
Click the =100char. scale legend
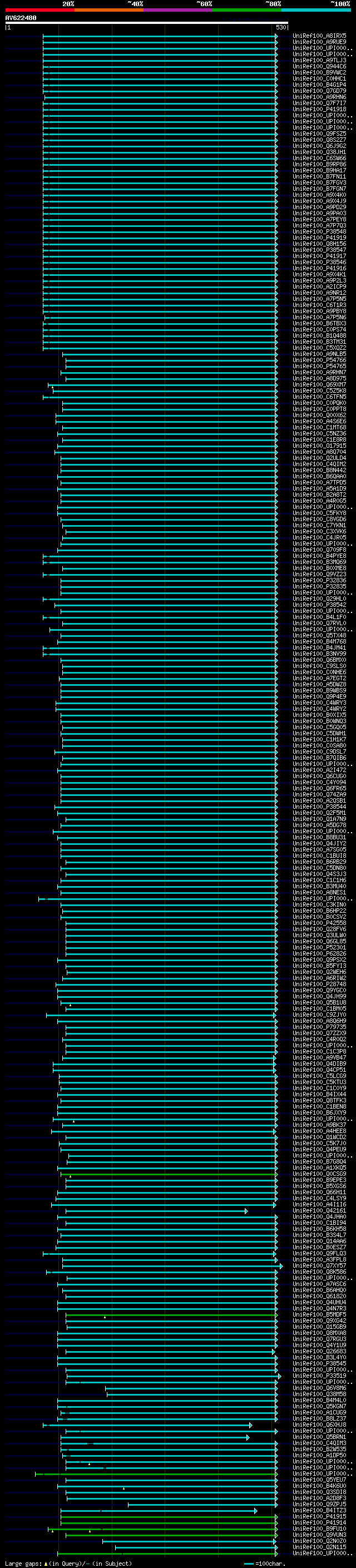click(x=264, y=1563)
